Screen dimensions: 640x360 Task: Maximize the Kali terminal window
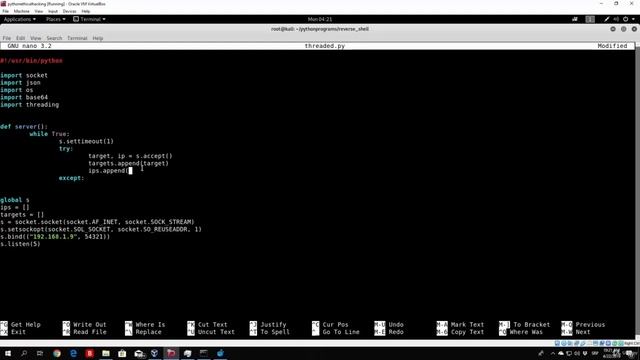pyautogui.click(x=624, y=29)
